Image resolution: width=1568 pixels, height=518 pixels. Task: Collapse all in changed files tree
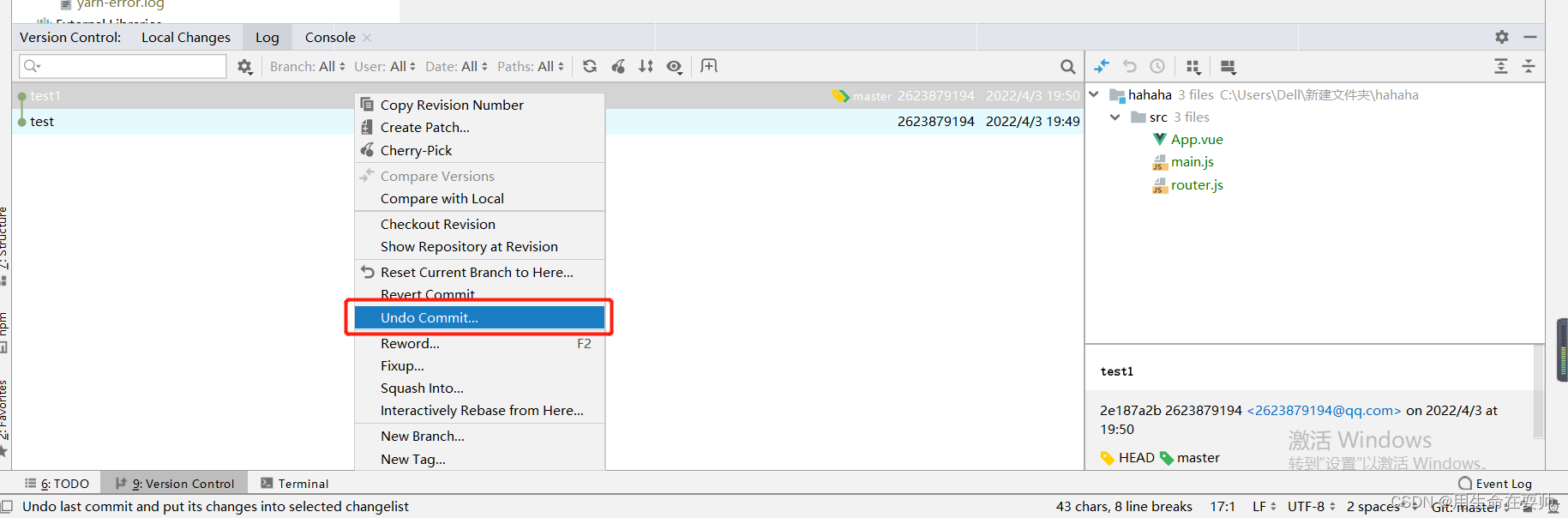[x=1529, y=66]
